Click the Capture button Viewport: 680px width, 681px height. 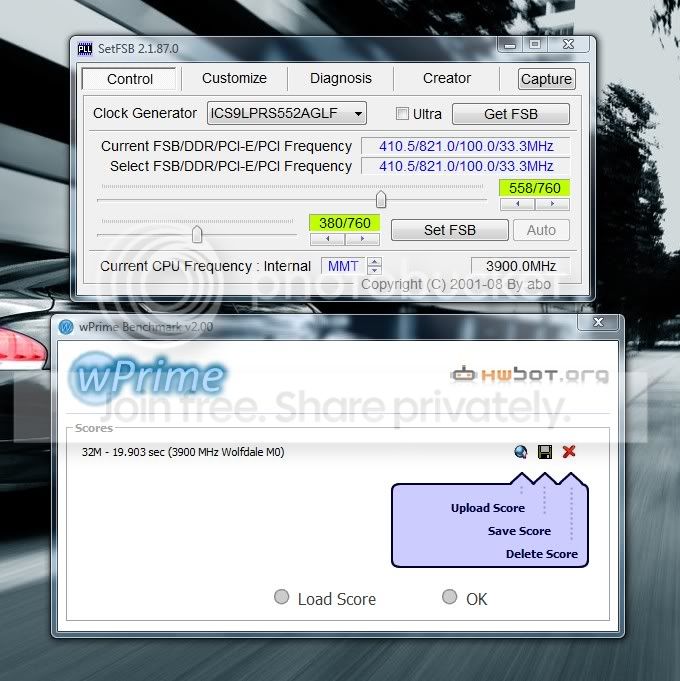pos(546,79)
